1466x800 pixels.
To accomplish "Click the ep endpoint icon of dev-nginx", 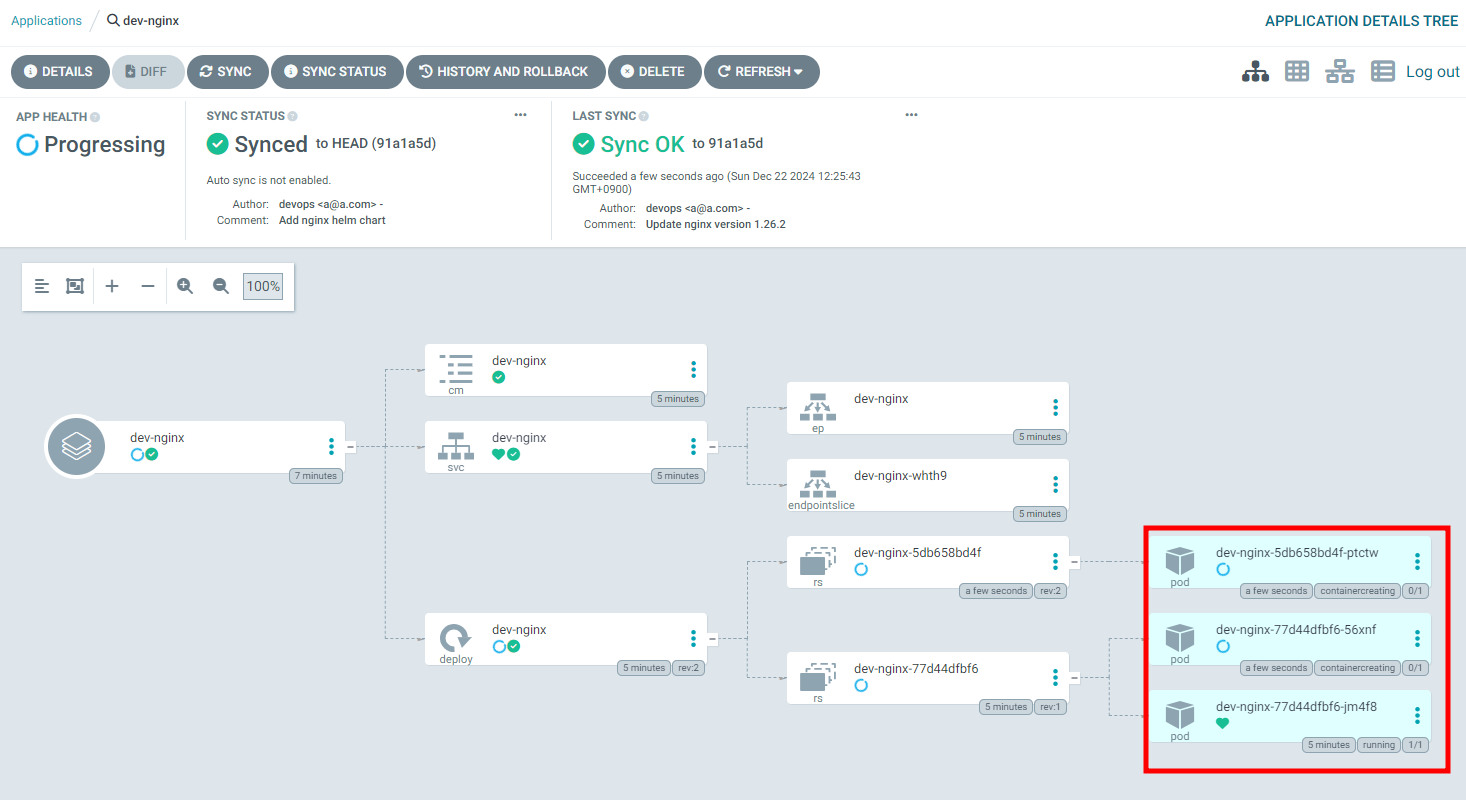I will pyautogui.click(x=818, y=407).
